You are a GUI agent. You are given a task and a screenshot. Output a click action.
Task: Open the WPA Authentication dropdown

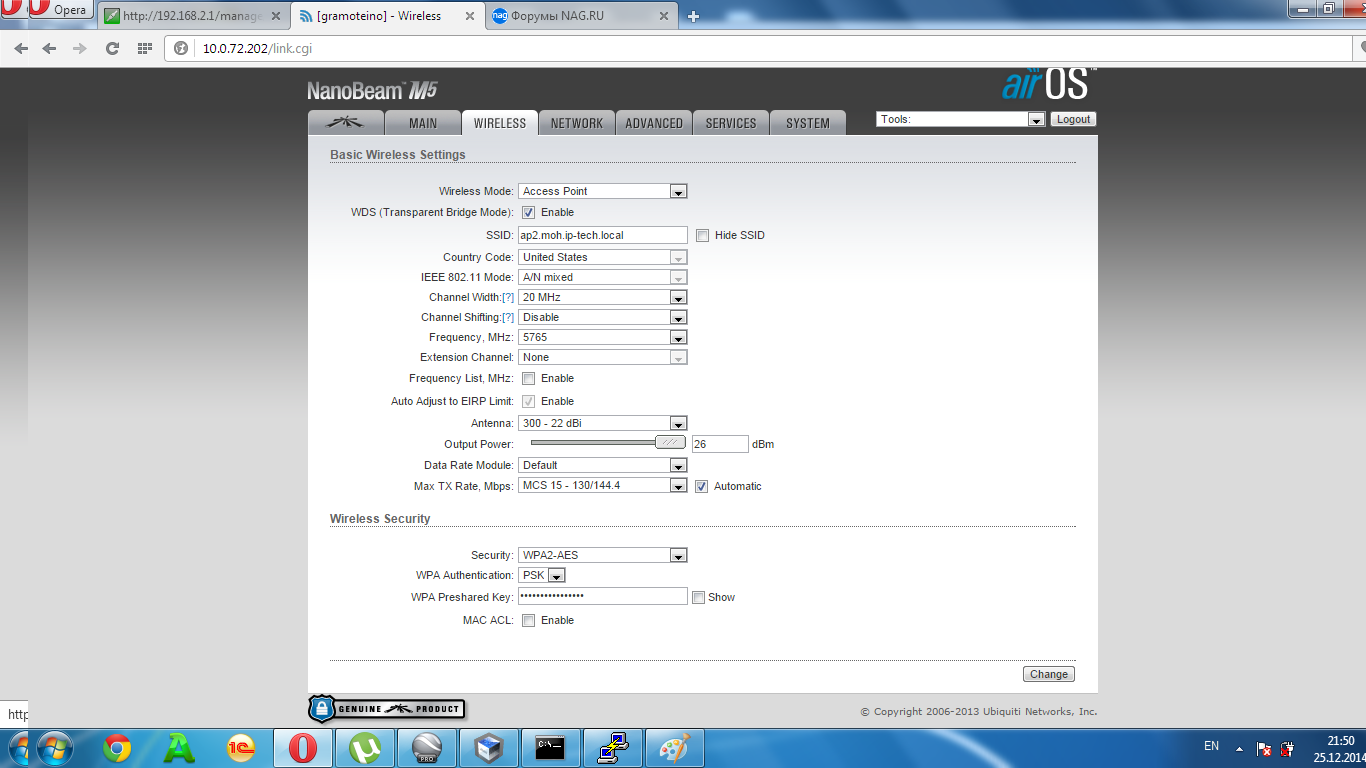543,575
